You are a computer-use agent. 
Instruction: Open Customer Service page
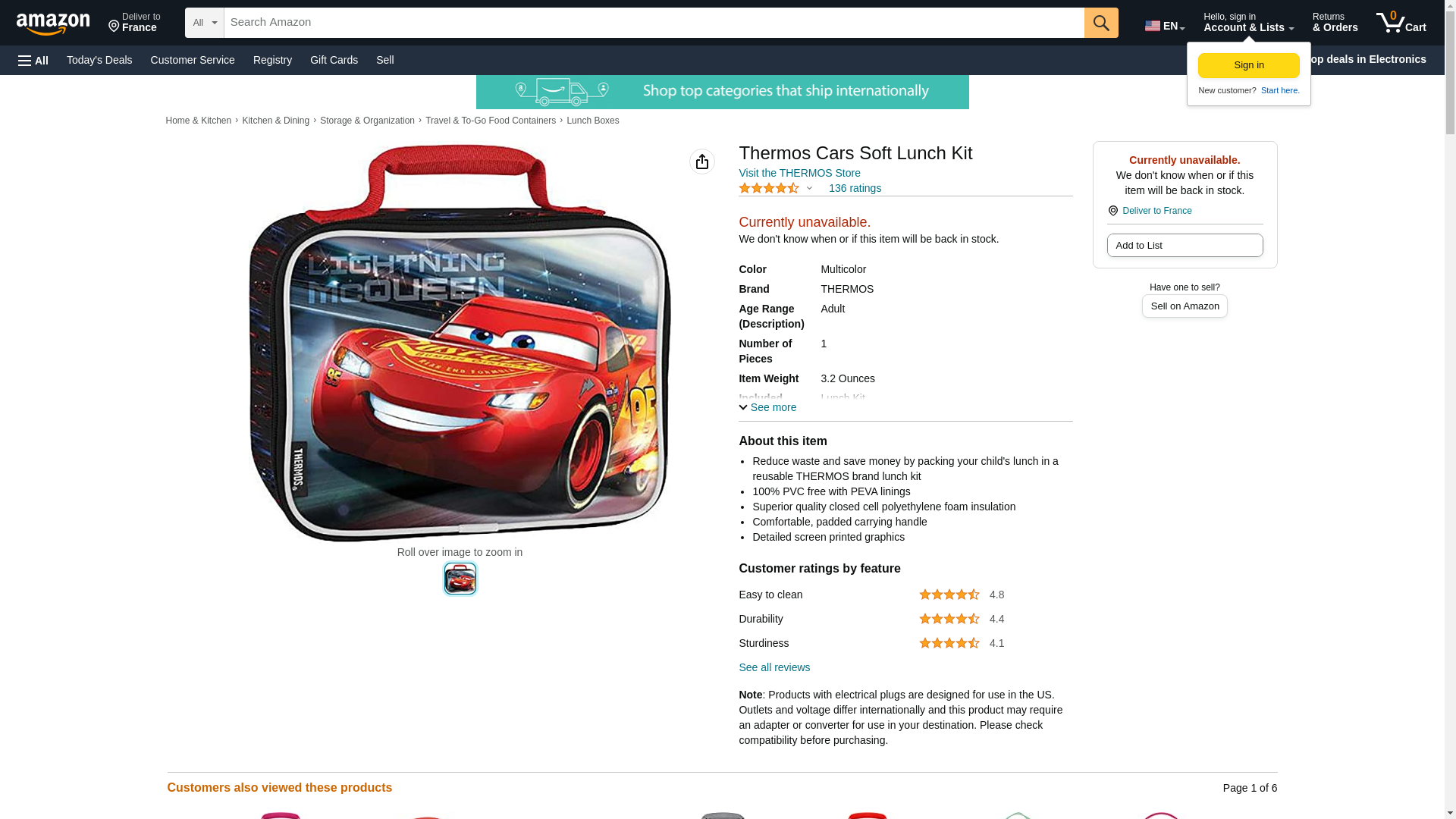[x=193, y=60]
